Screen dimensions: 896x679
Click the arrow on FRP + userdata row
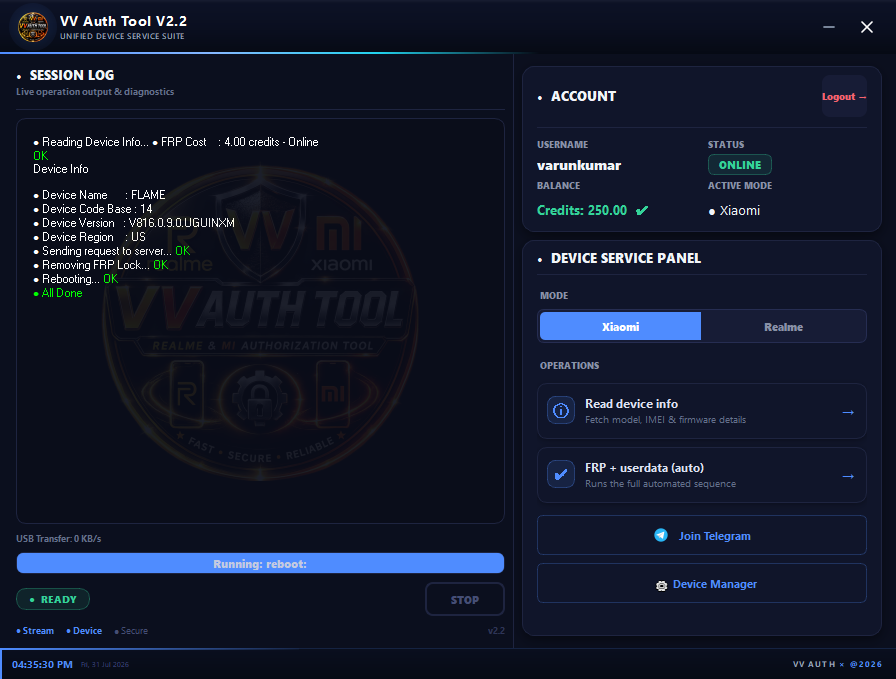(848, 476)
